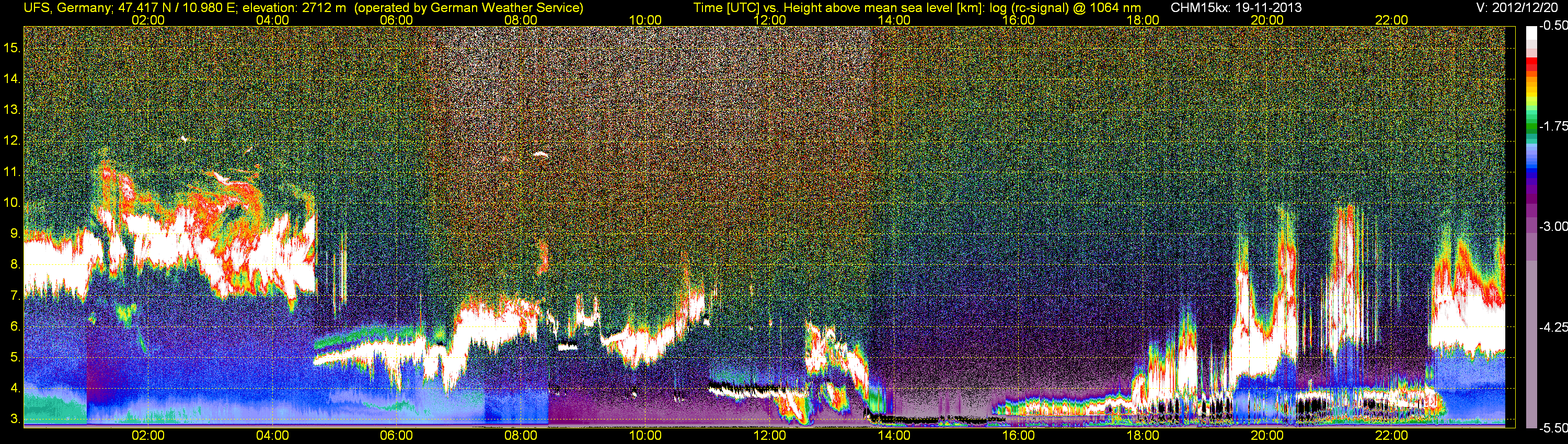Click the '4.' height axis label
Image resolution: width=1568 pixels, height=444 pixels.
pos(15,389)
